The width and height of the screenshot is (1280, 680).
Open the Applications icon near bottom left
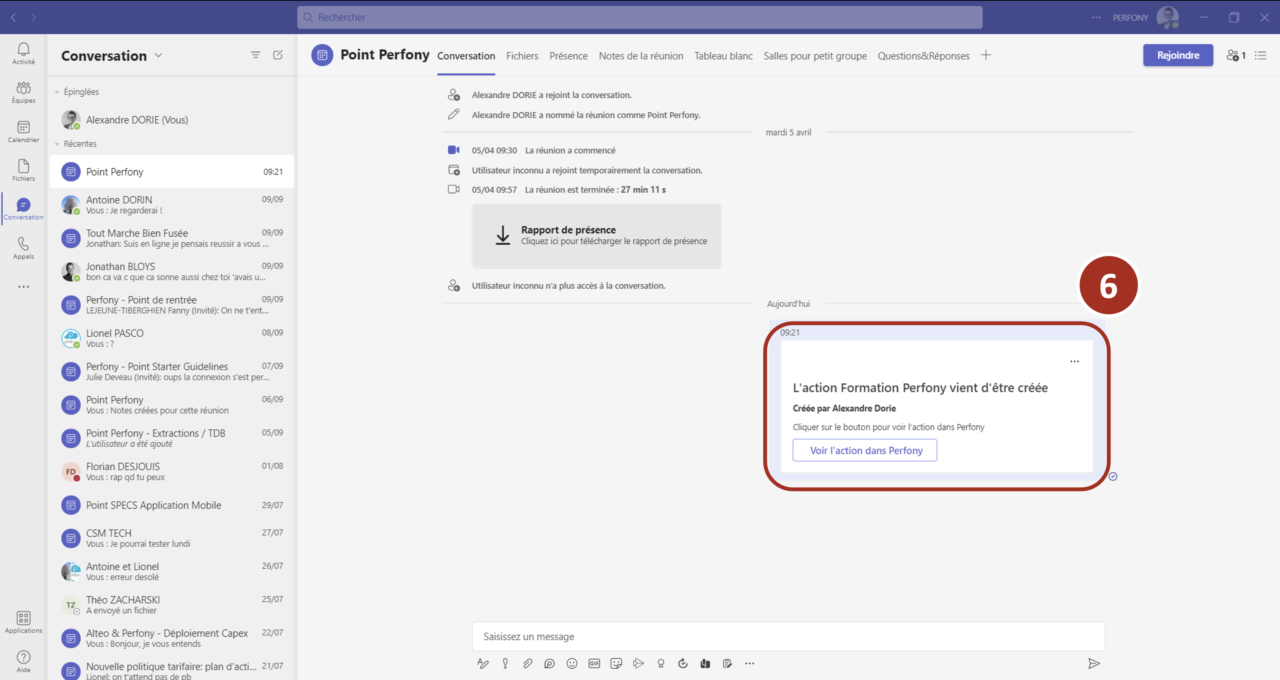coord(22,621)
